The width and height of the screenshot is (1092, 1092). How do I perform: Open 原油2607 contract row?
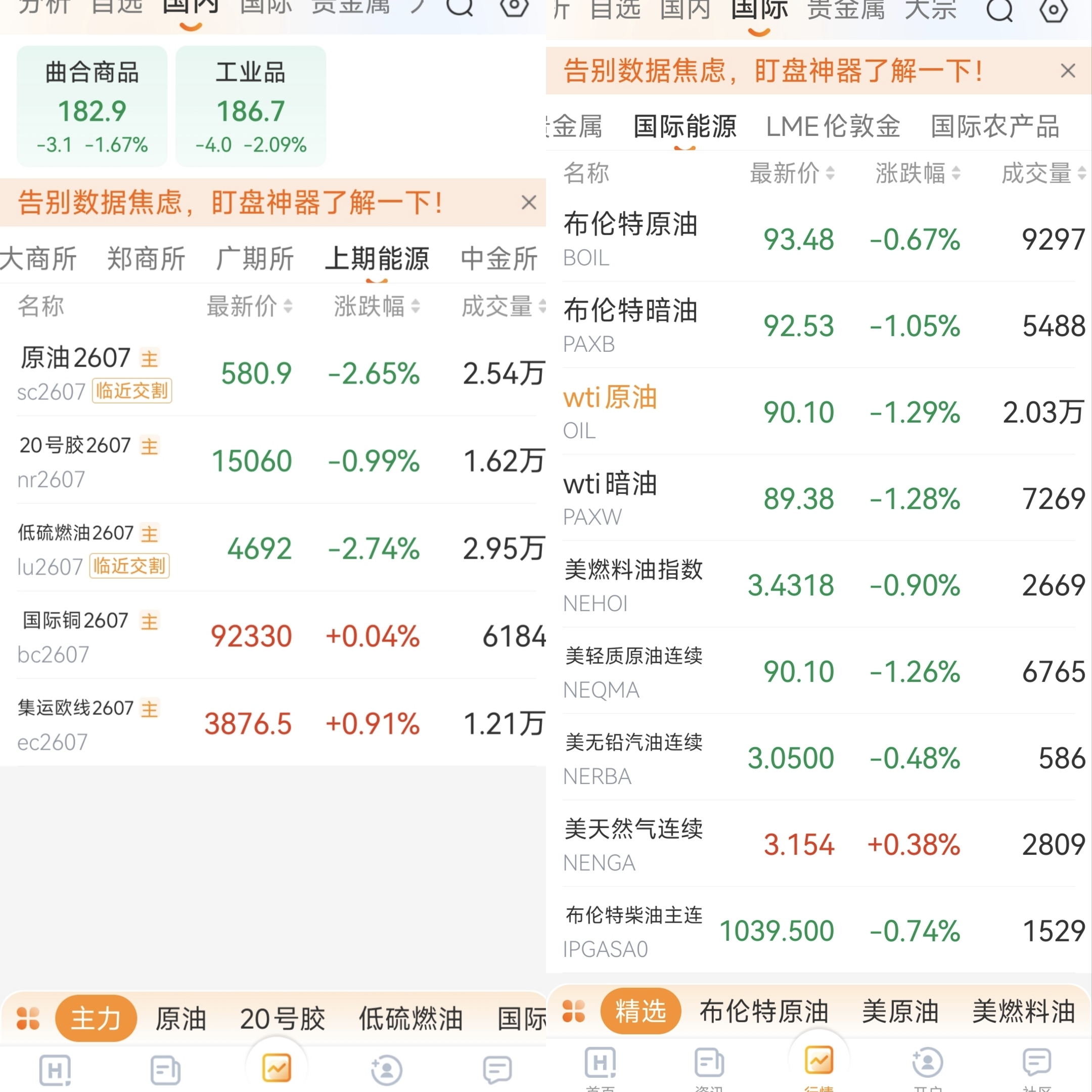coord(273,373)
